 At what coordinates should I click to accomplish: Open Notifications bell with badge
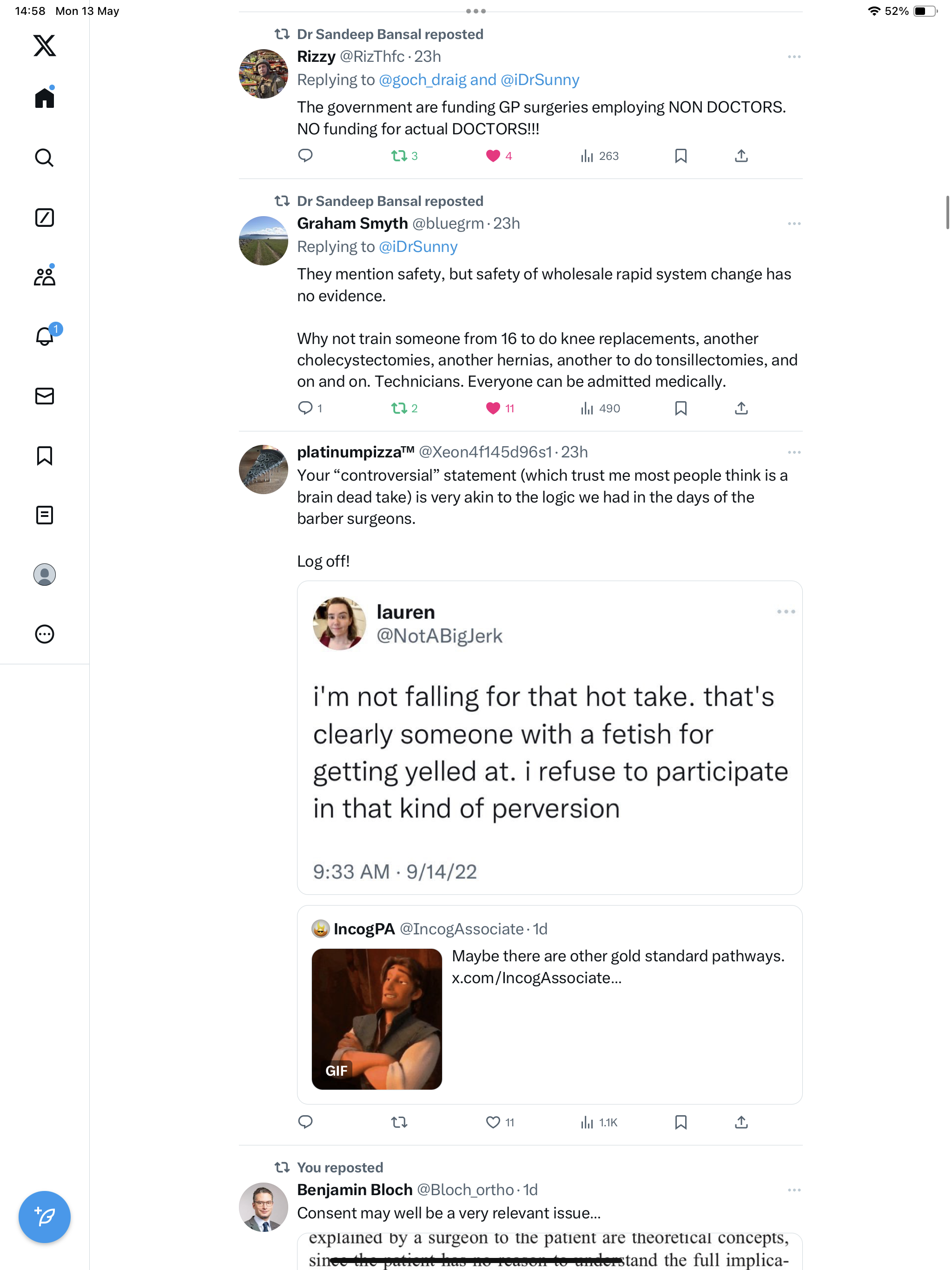(x=45, y=335)
